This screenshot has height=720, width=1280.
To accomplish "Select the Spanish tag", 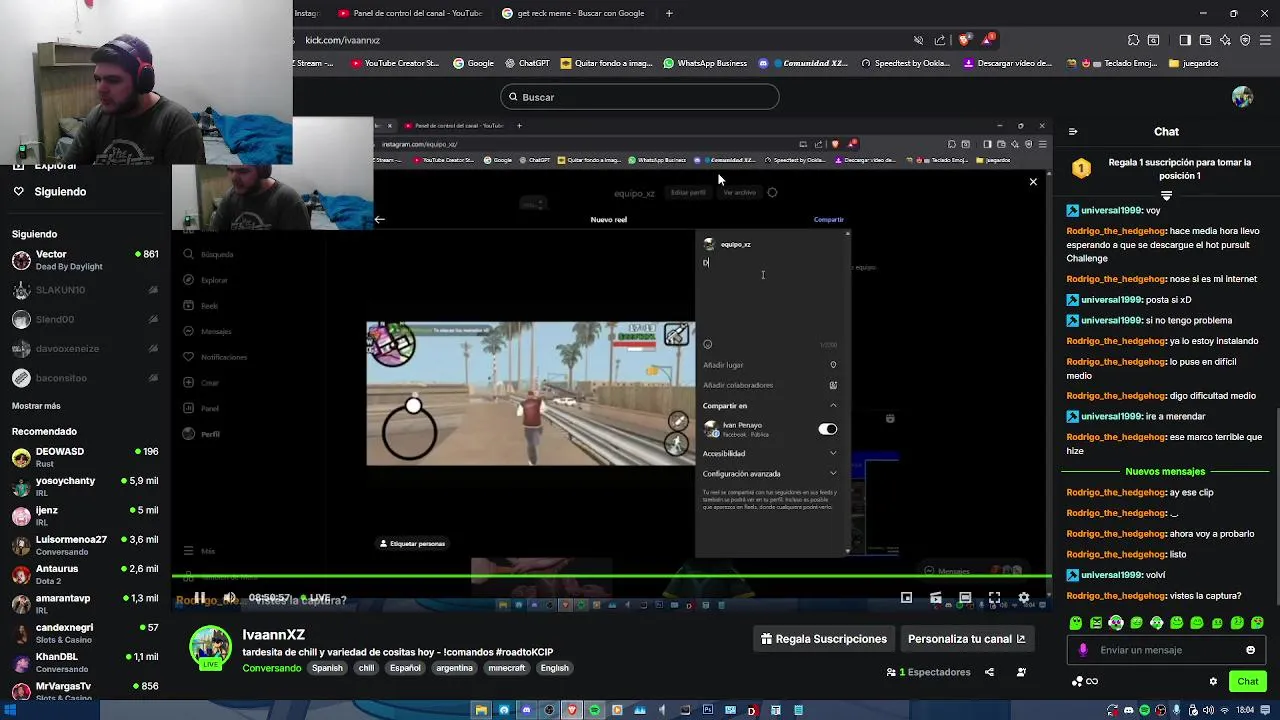I will pyautogui.click(x=327, y=668).
